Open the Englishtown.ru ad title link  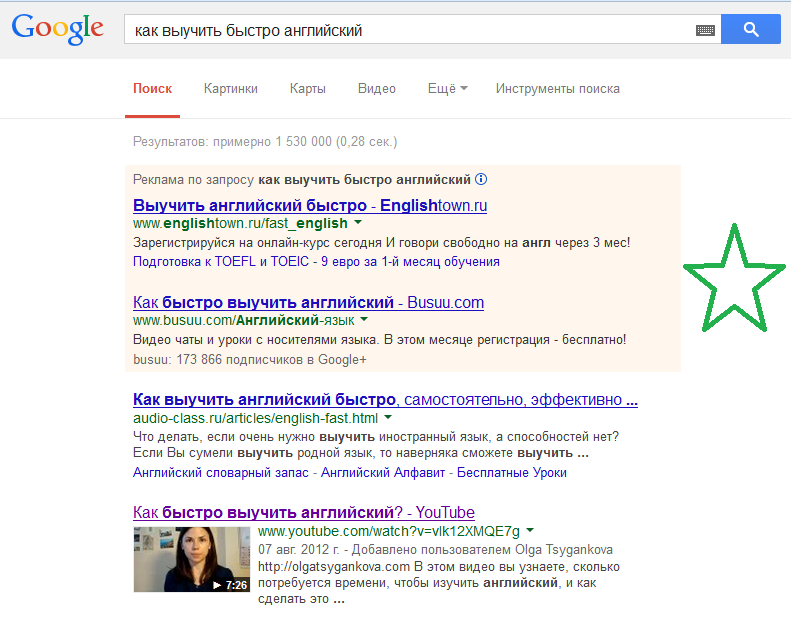tap(310, 205)
